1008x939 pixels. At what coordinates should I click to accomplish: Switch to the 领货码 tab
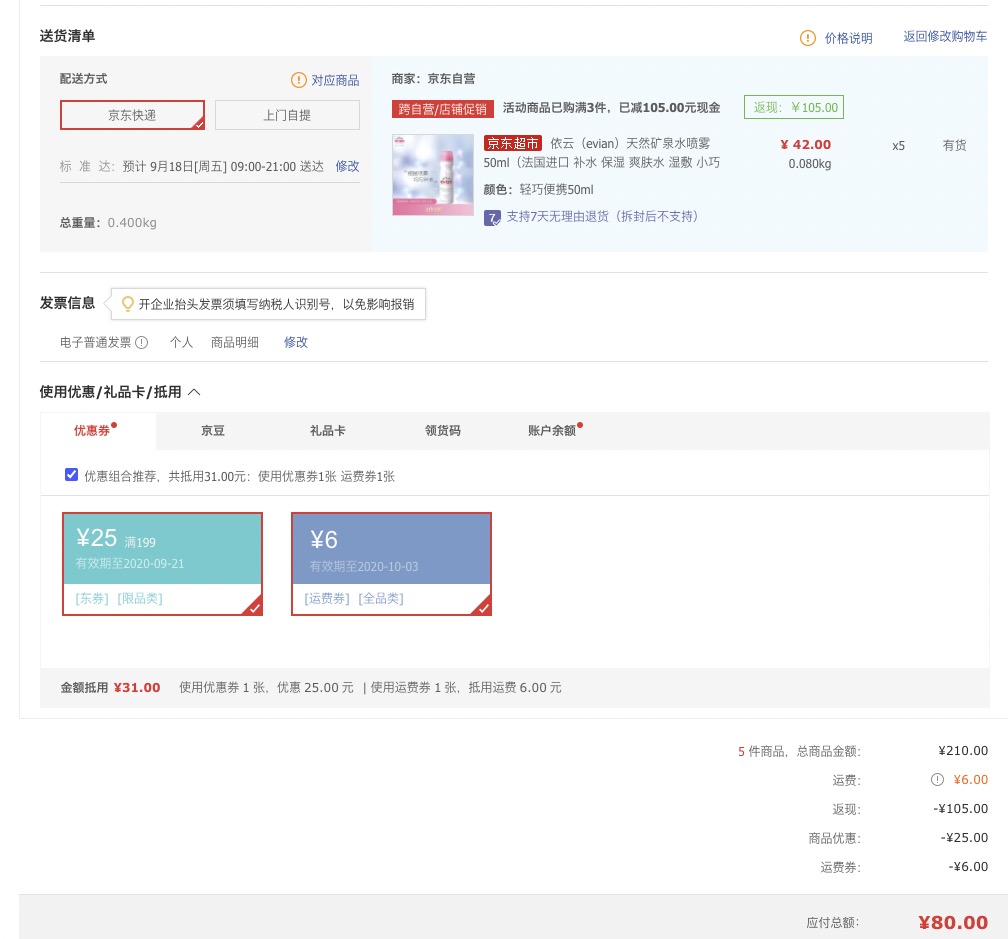(443, 431)
